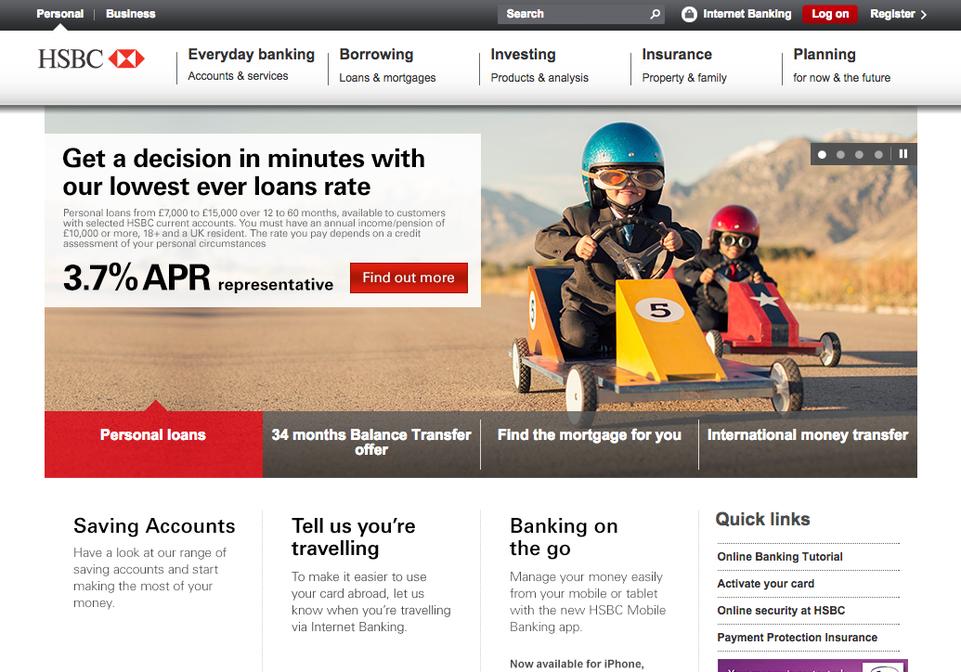Viewport: 961px width, 672px height.
Task: Click the Quick links heading
Action: tap(762, 519)
